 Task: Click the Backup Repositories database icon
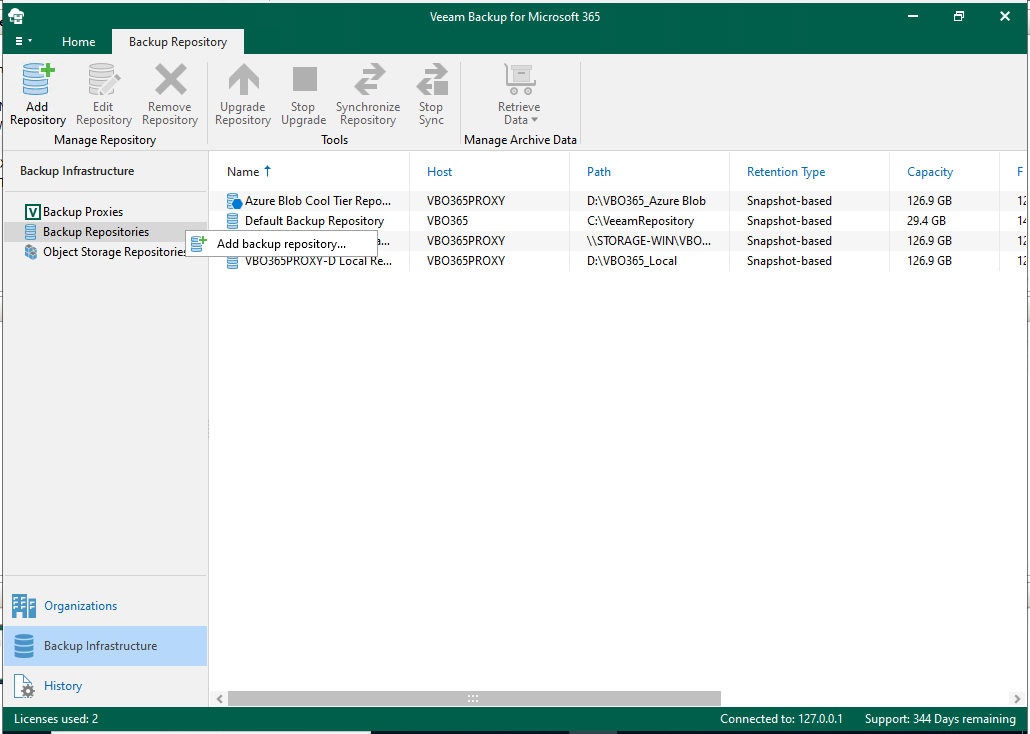coord(30,232)
